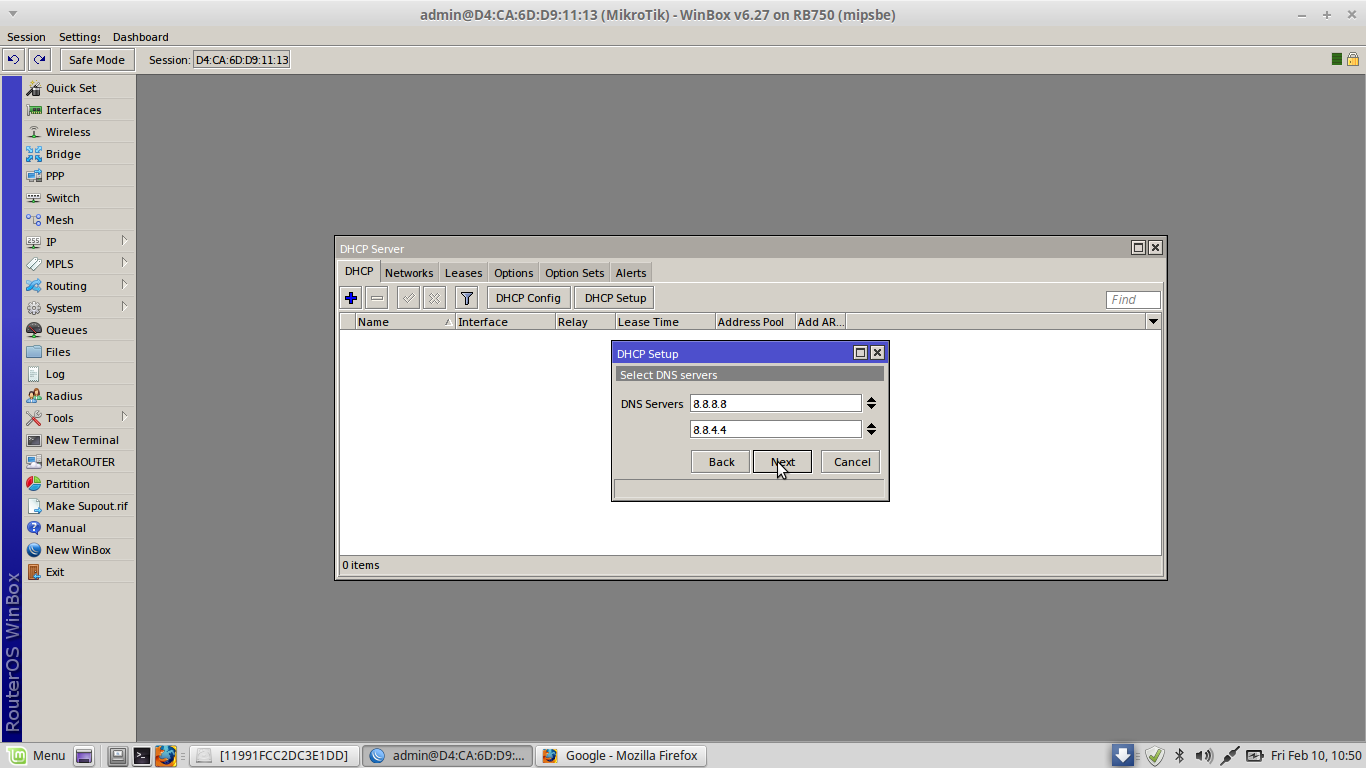Sort by the Name column header
1366x768 pixels.
click(405, 322)
